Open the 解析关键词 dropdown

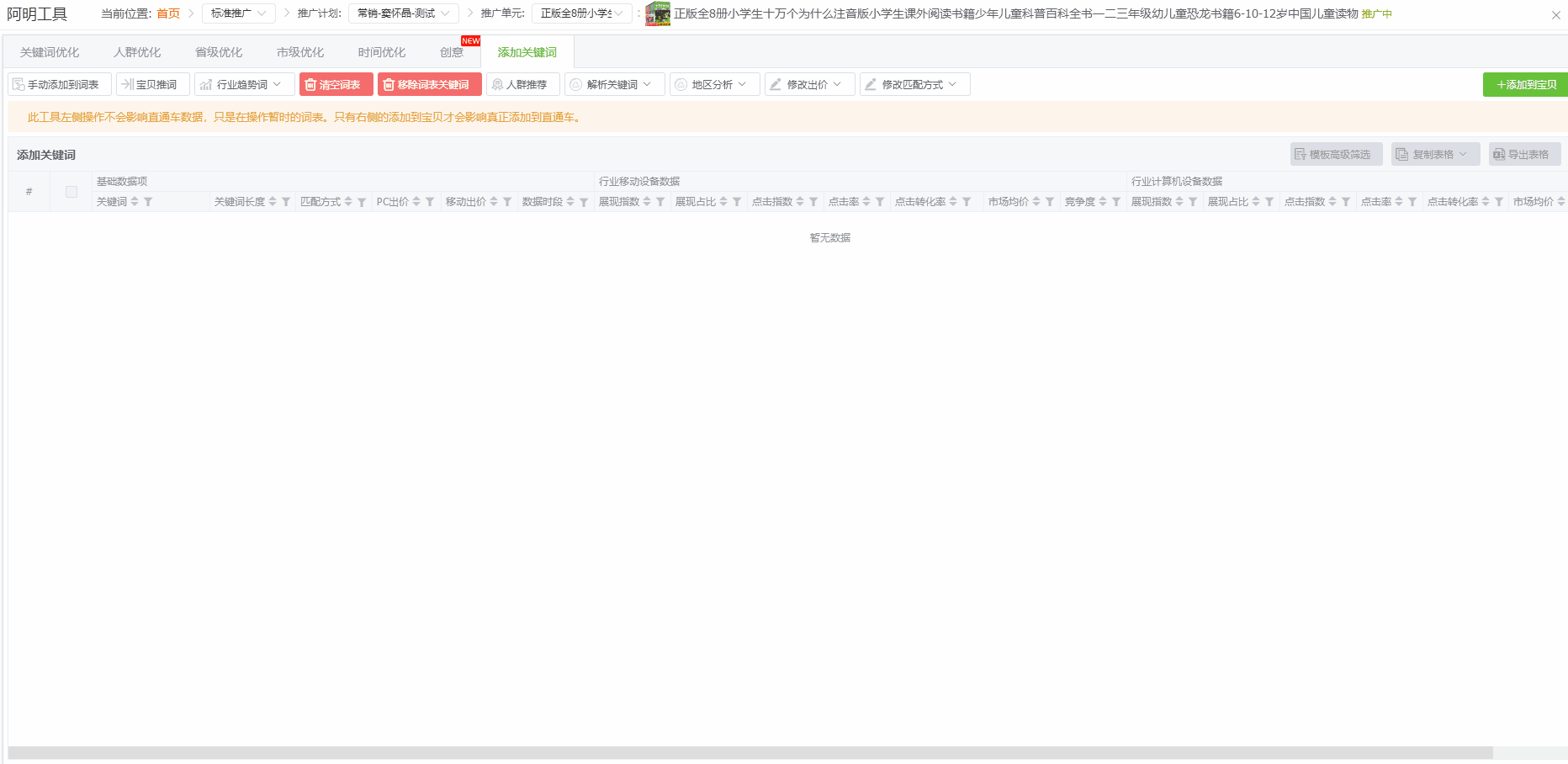[615, 84]
